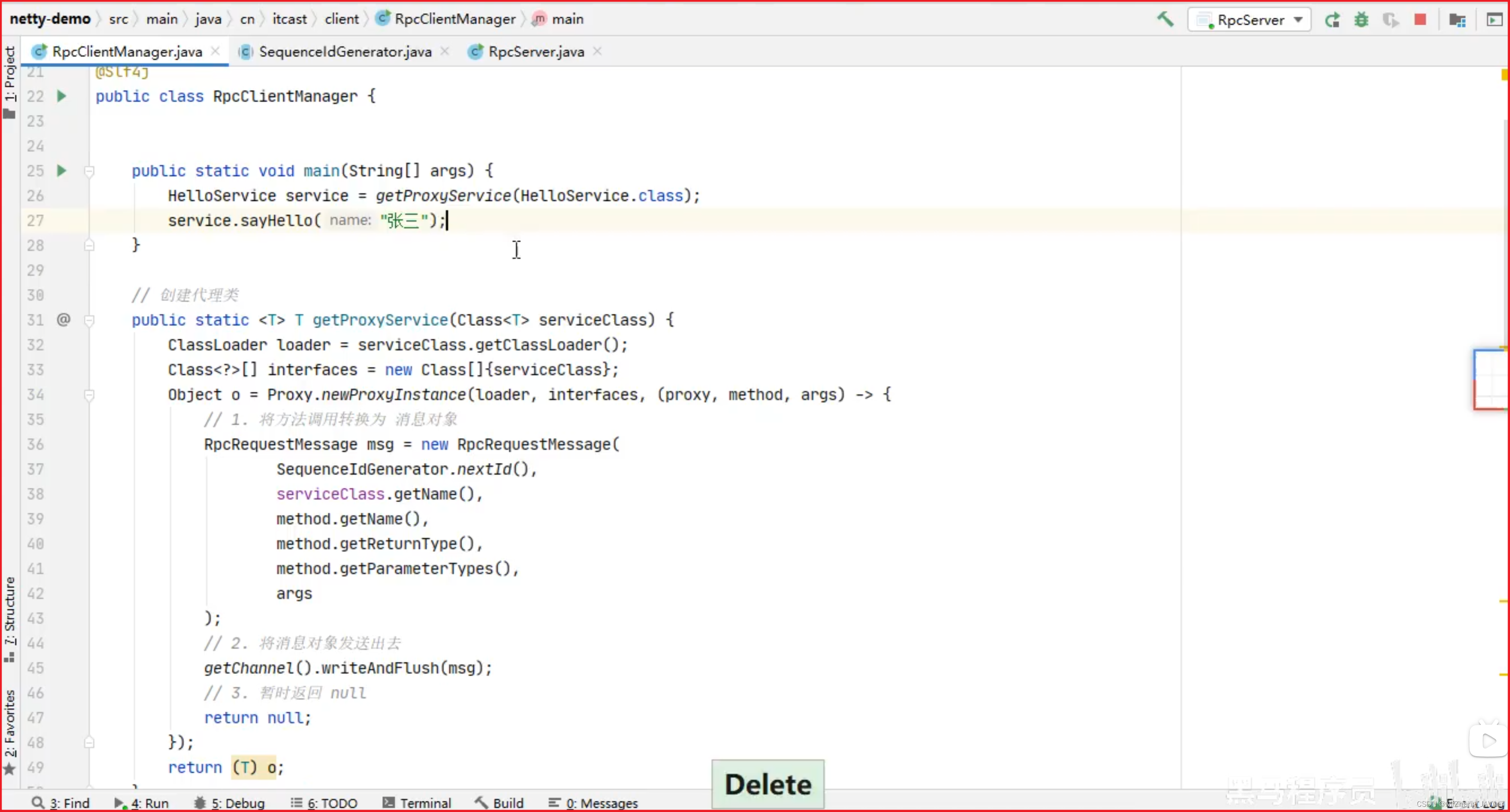Open the Project tool window

pyautogui.click(x=9, y=82)
